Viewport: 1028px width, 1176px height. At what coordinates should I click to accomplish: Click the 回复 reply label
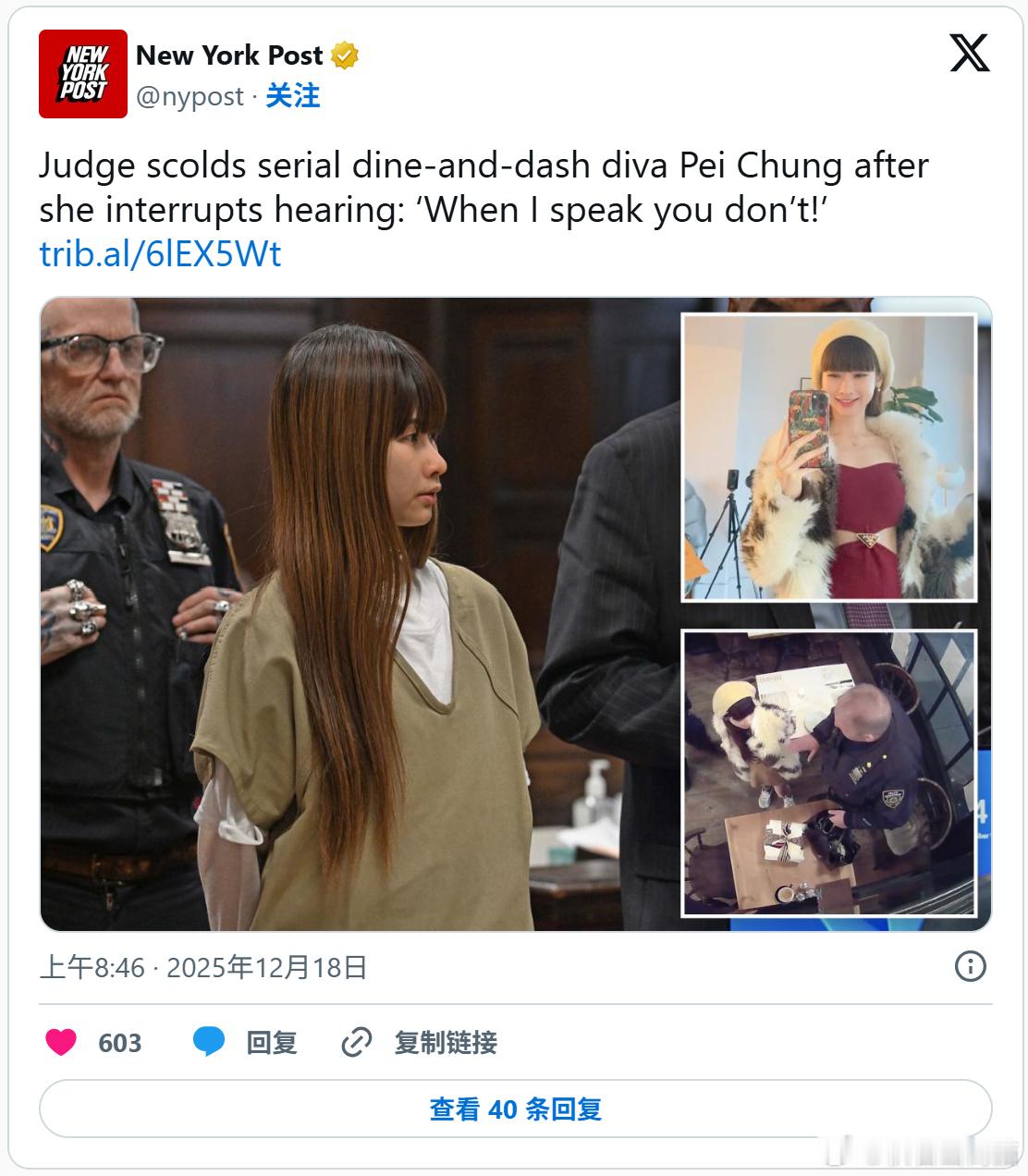click(272, 1043)
